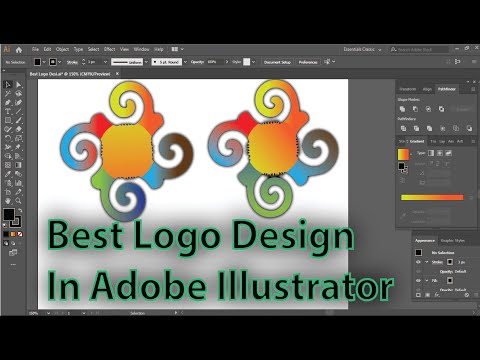Set fill to None in toolbox
Viewport: 480px width, 360px height.
(20, 234)
